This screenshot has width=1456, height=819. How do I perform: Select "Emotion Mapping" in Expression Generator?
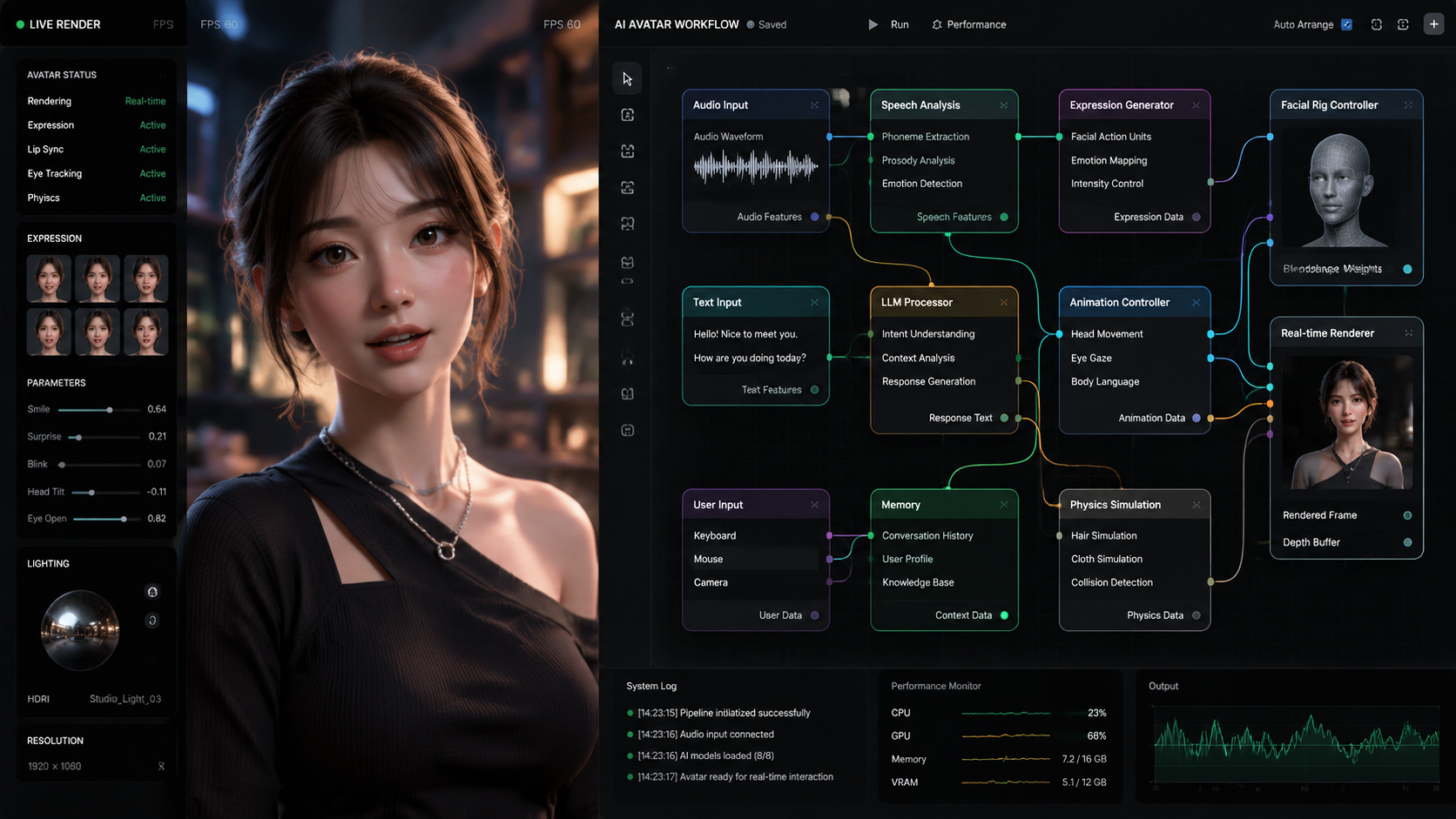pos(1109,160)
